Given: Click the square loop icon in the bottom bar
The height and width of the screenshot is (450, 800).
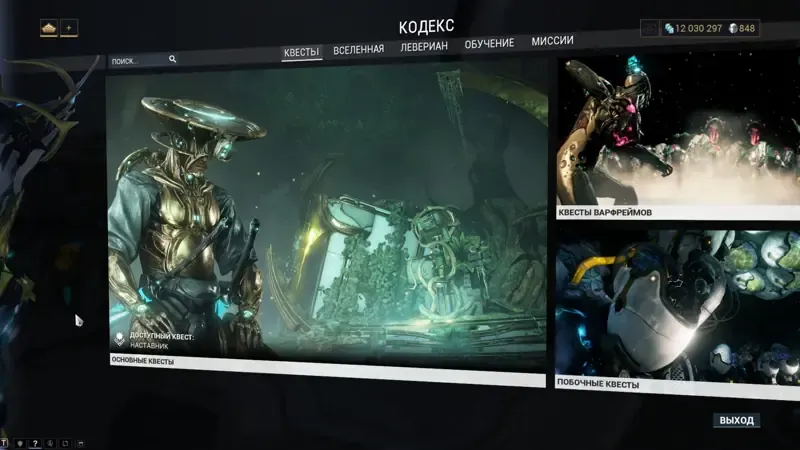Looking at the screenshot, I should pyautogui.click(x=65, y=443).
